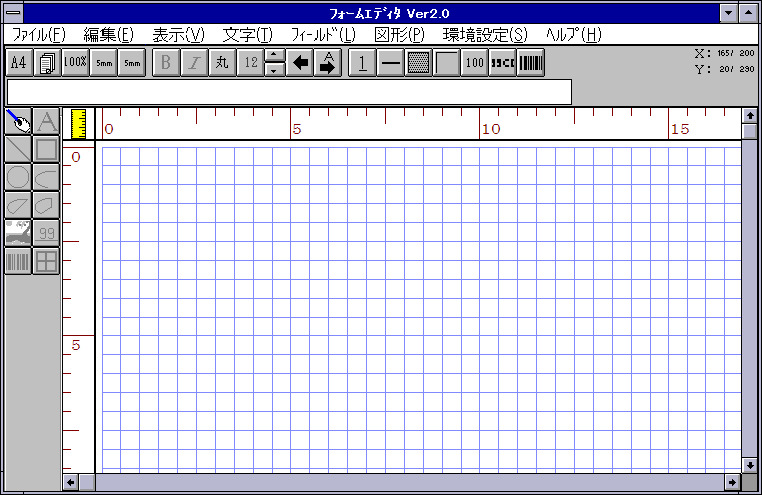Click the empty frame style button
Viewport: 762px width, 495px height.
click(447, 62)
